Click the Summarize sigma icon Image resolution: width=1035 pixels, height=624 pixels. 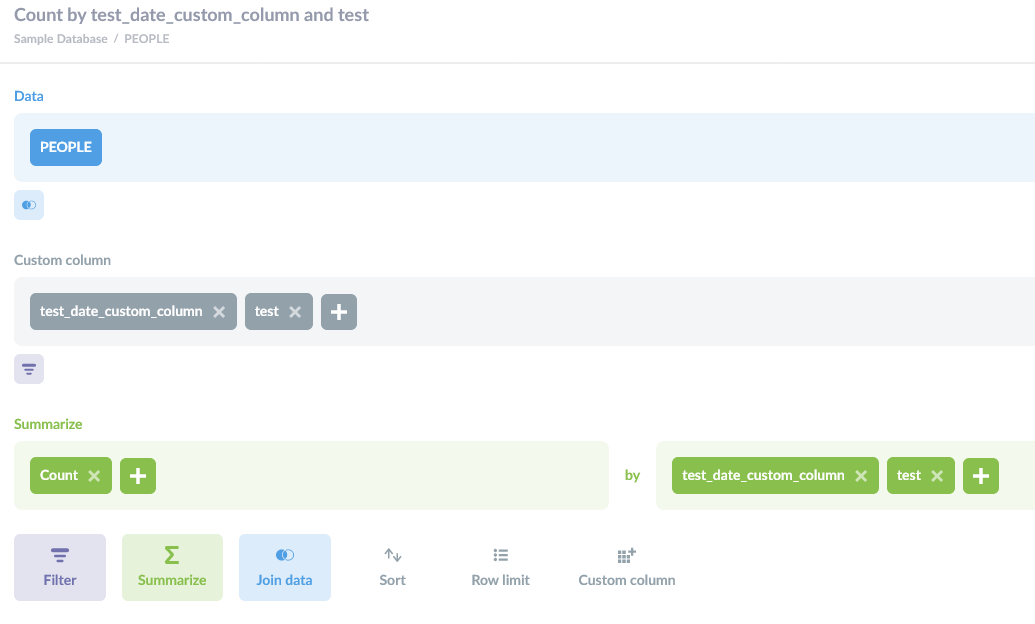(x=171, y=555)
